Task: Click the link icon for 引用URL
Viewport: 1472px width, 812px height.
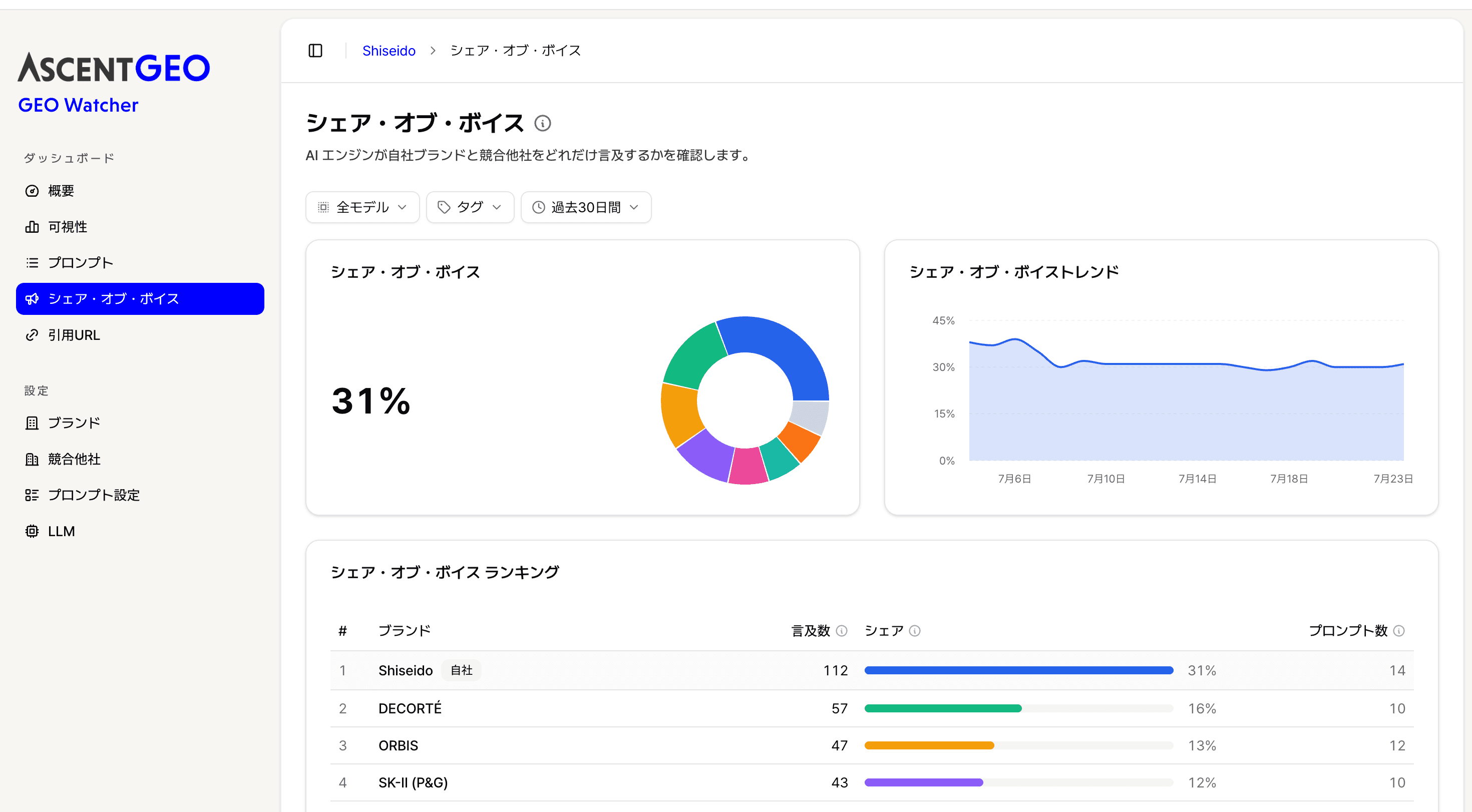Action: click(x=32, y=335)
